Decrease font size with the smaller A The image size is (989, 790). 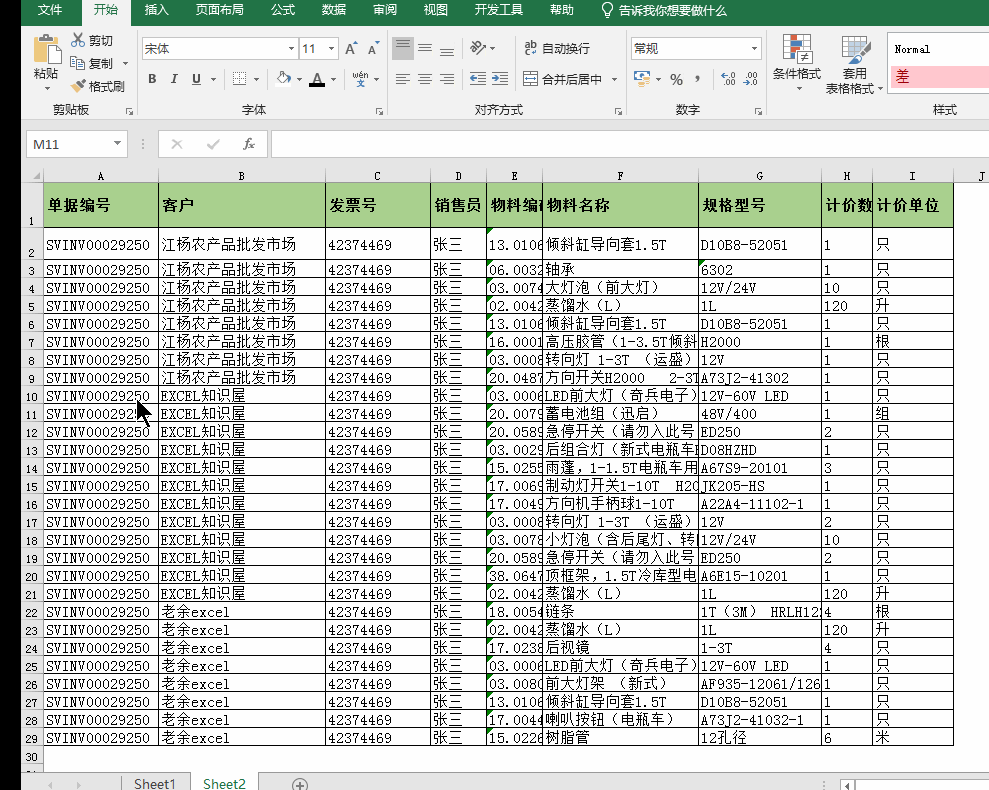(x=373, y=49)
